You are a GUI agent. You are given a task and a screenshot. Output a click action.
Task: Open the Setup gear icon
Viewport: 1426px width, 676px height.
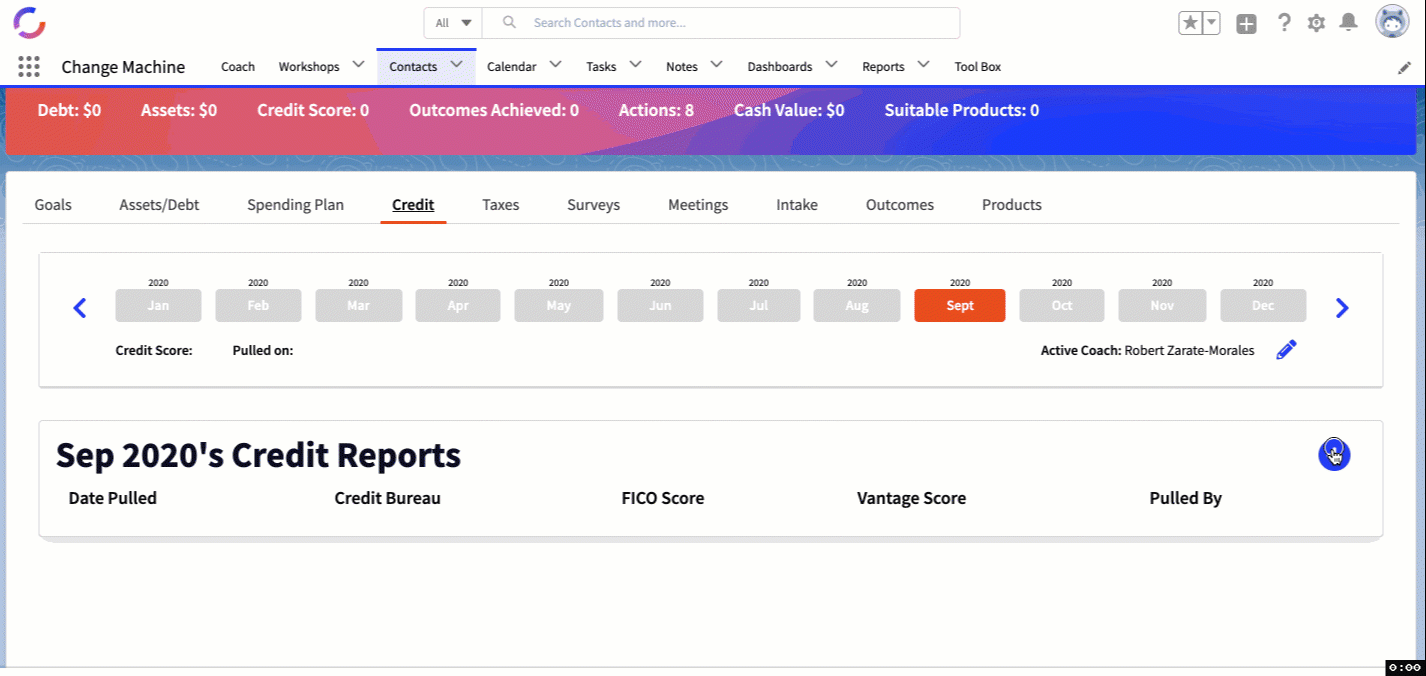click(1316, 23)
